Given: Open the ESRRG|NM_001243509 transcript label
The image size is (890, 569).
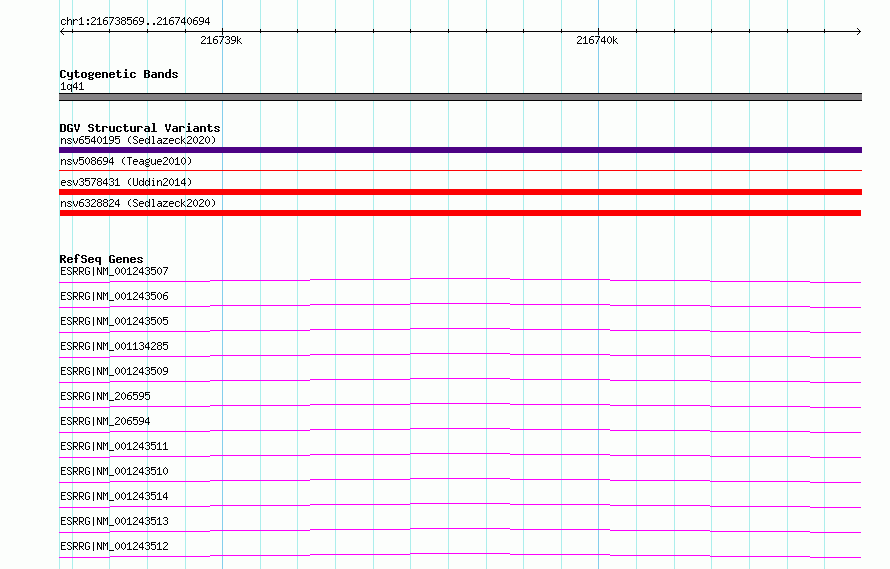Looking at the screenshot, I should [x=114, y=371].
